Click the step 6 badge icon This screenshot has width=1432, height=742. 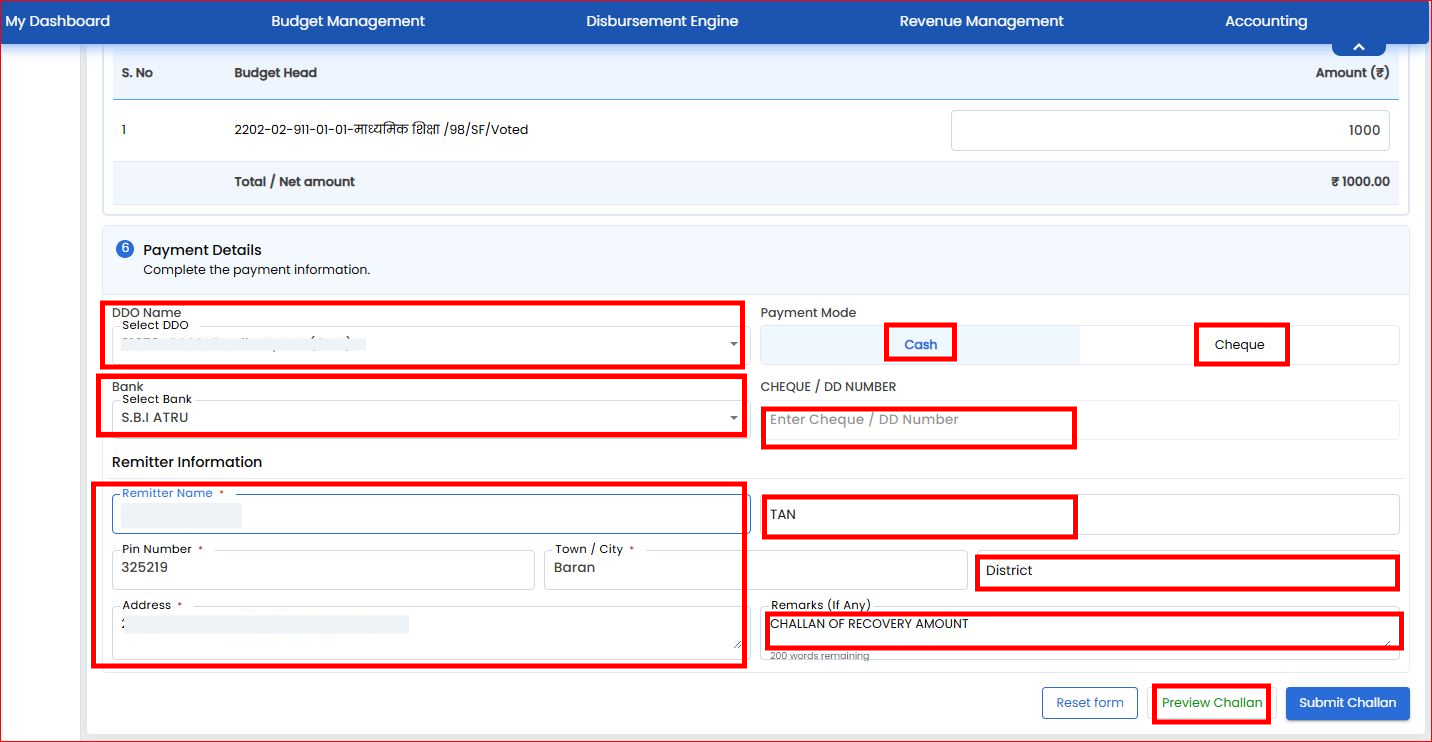coord(125,248)
